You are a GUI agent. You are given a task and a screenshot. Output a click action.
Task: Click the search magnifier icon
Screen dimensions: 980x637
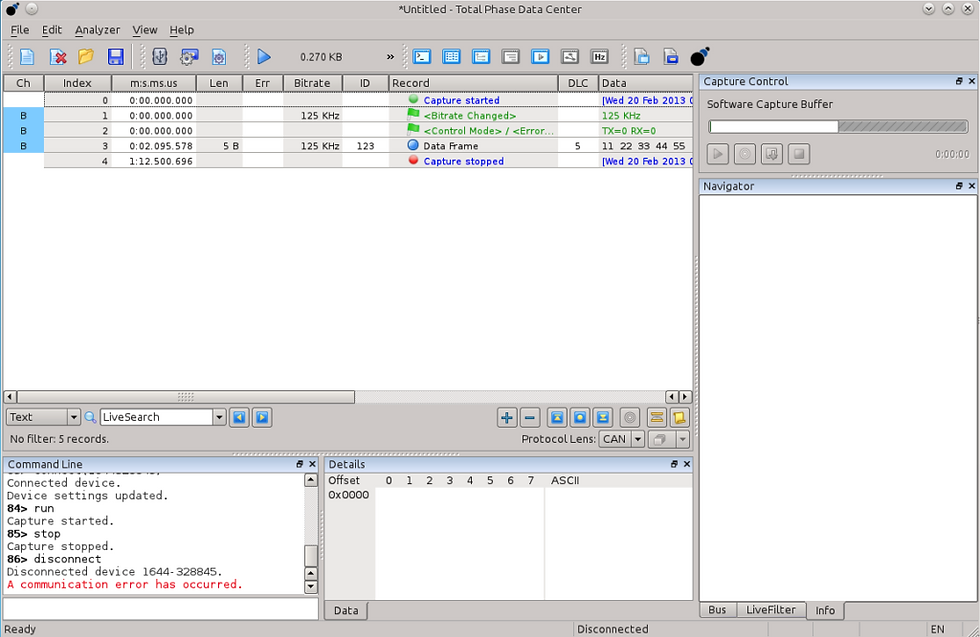pyautogui.click(x=90, y=417)
